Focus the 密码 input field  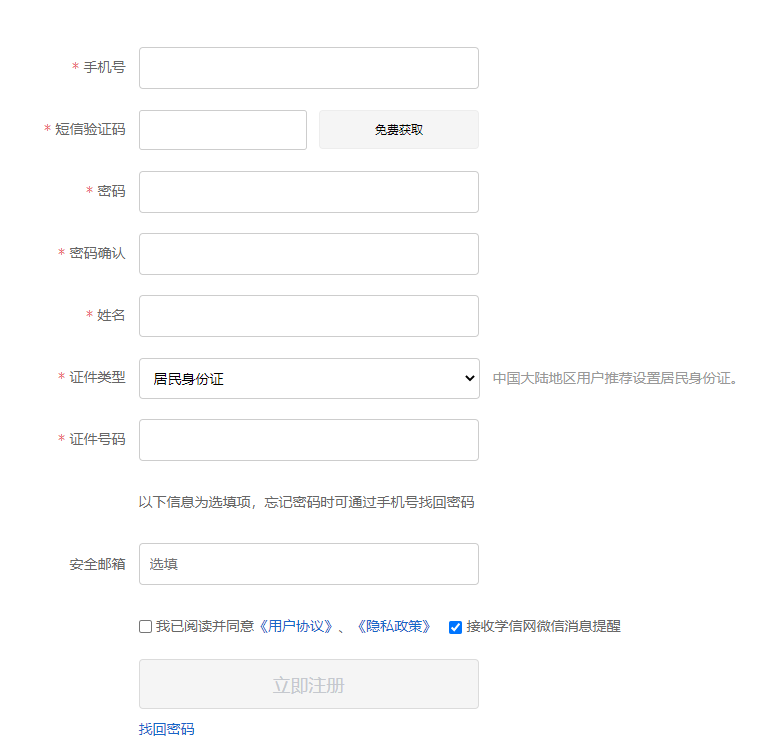[x=309, y=192]
